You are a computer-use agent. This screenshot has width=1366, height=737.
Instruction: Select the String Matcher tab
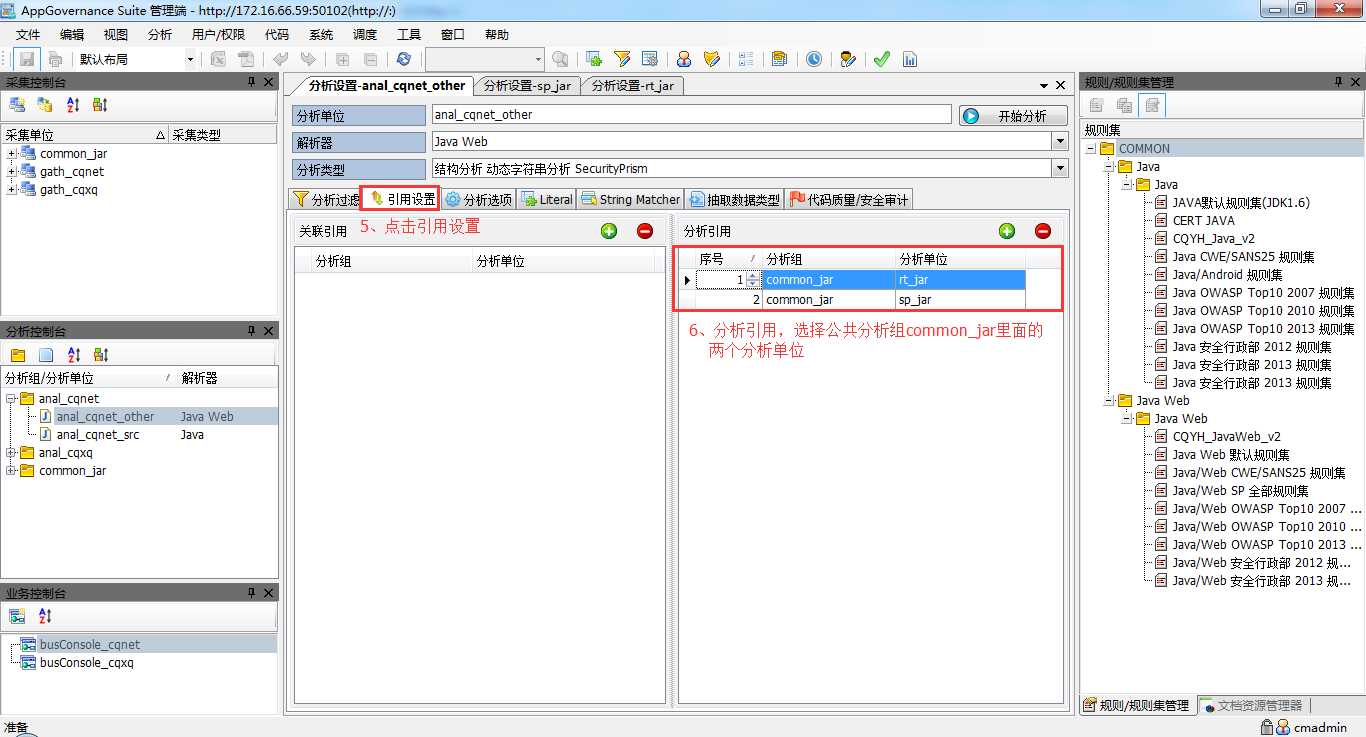(630, 199)
